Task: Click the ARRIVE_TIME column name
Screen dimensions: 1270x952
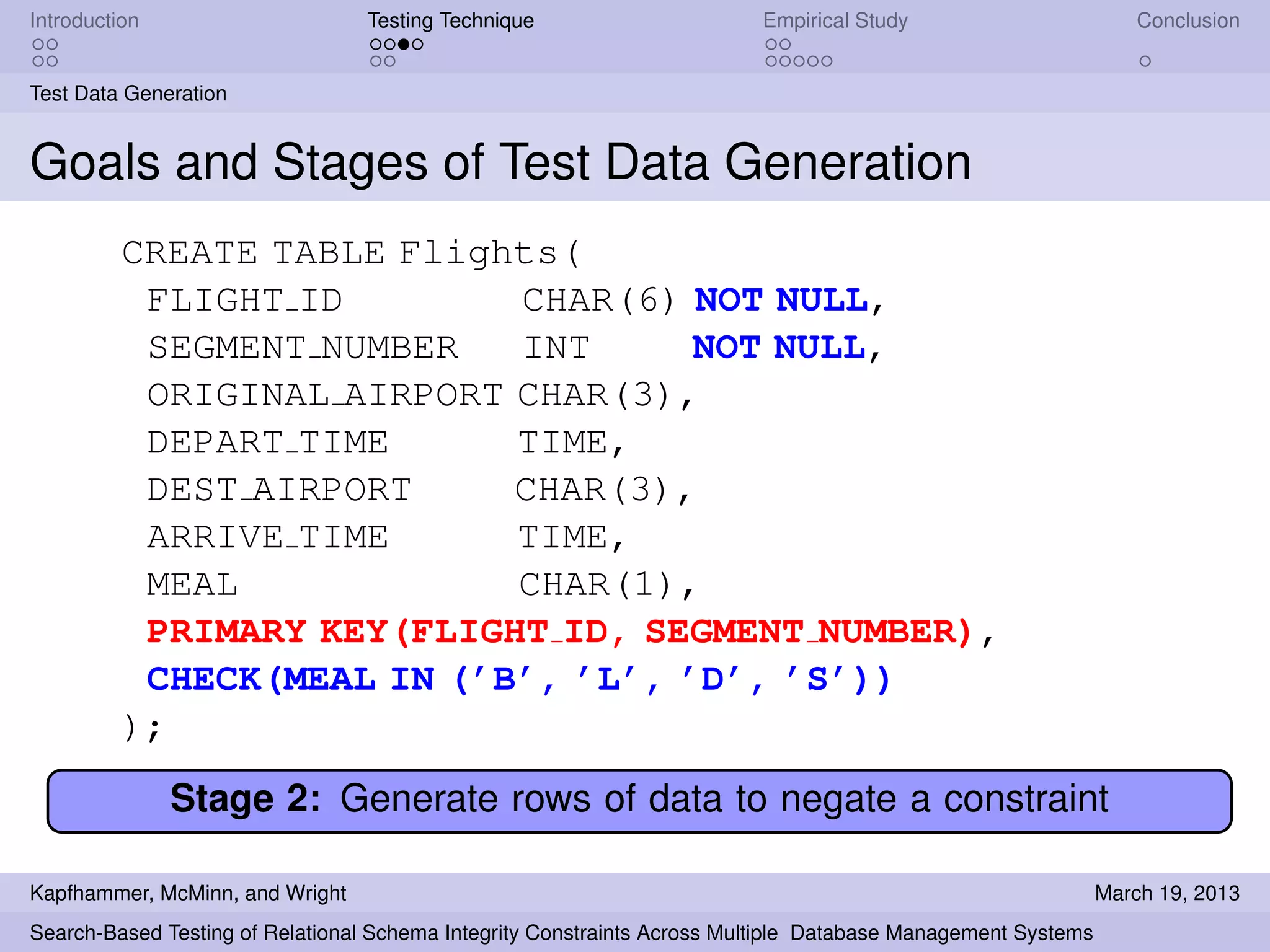Action: pos(268,537)
